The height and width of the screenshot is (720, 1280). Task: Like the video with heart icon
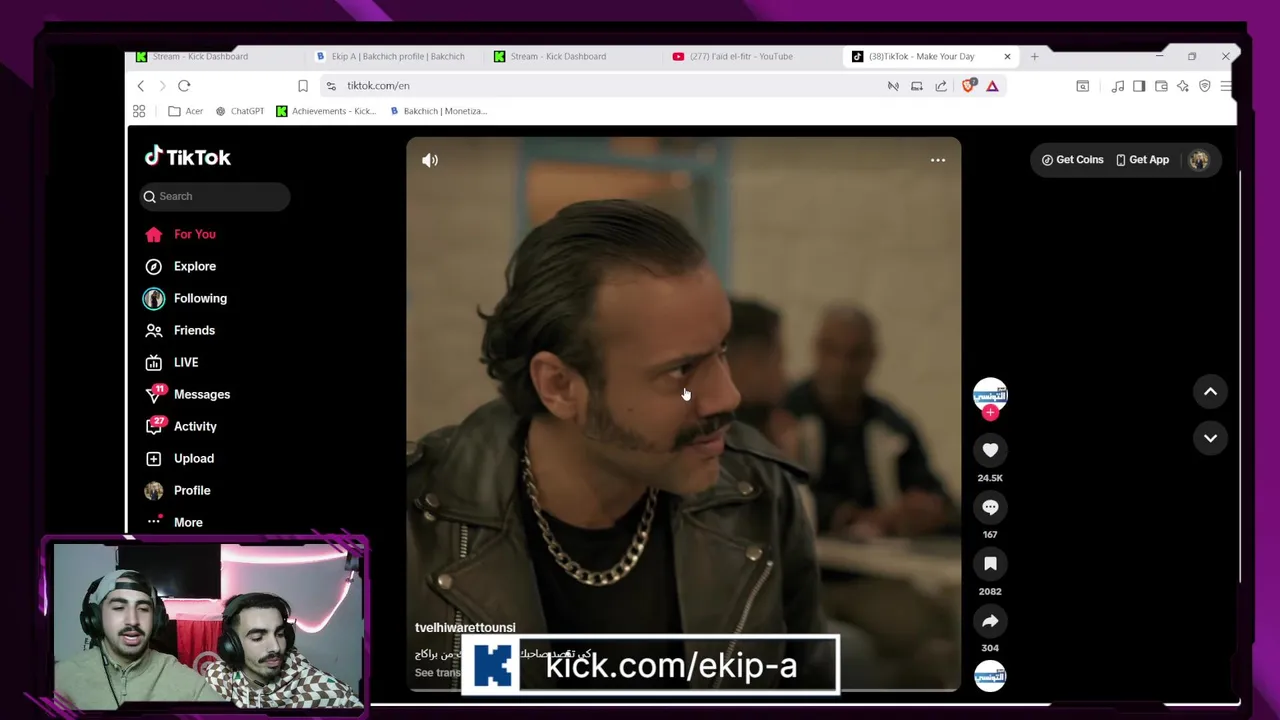[990, 451]
